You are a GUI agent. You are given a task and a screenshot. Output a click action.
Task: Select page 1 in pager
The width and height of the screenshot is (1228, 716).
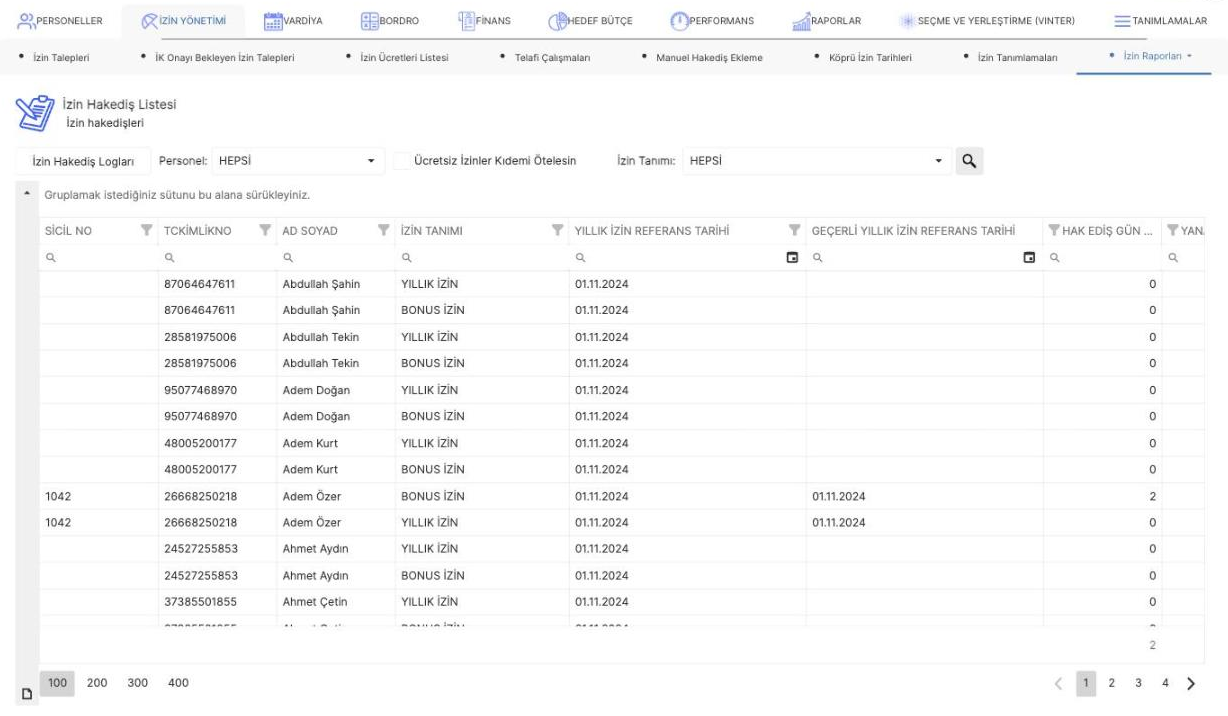[1085, 683]
